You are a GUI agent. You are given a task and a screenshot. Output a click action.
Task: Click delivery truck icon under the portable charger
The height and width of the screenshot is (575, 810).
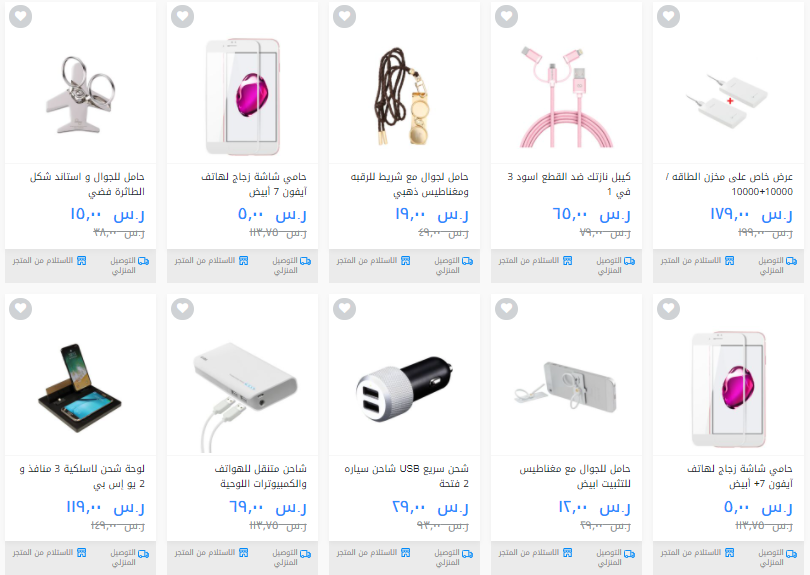tap(306, 554)
